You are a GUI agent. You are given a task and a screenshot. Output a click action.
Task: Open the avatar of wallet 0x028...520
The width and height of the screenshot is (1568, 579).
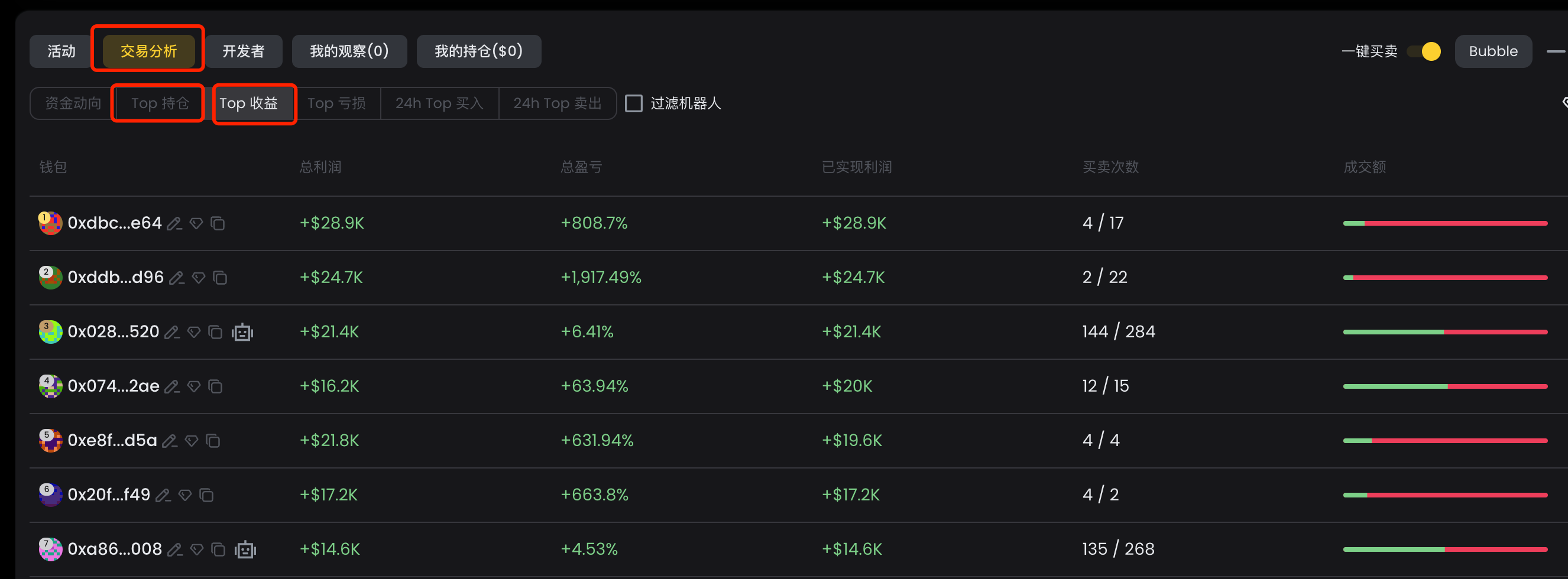point(50,331)
